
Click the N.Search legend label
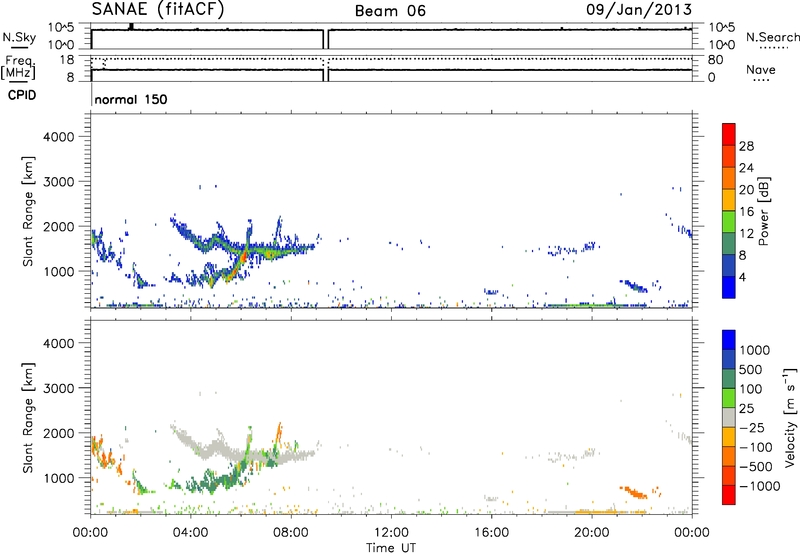[773, 37]
